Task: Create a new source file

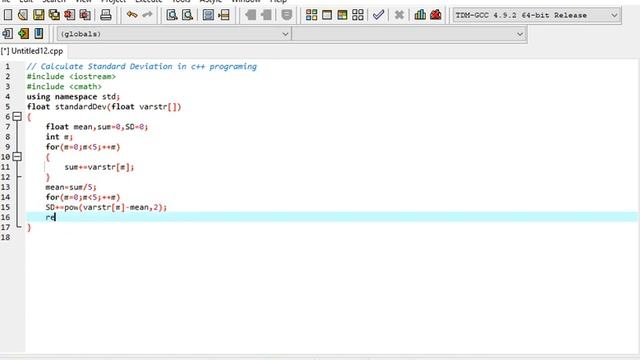Action: 8,15
